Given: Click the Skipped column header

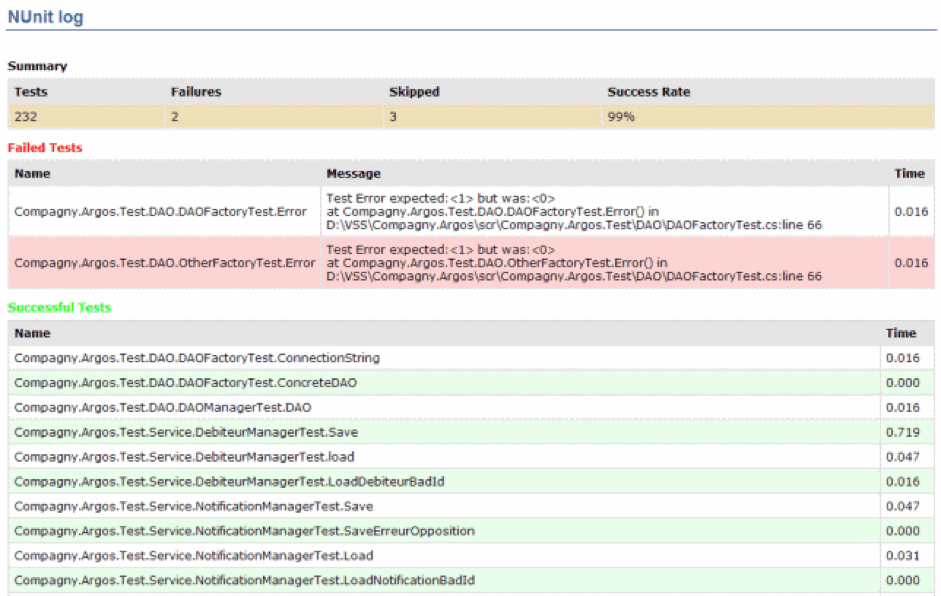Looking at the screenshot, I should (414, 92).
